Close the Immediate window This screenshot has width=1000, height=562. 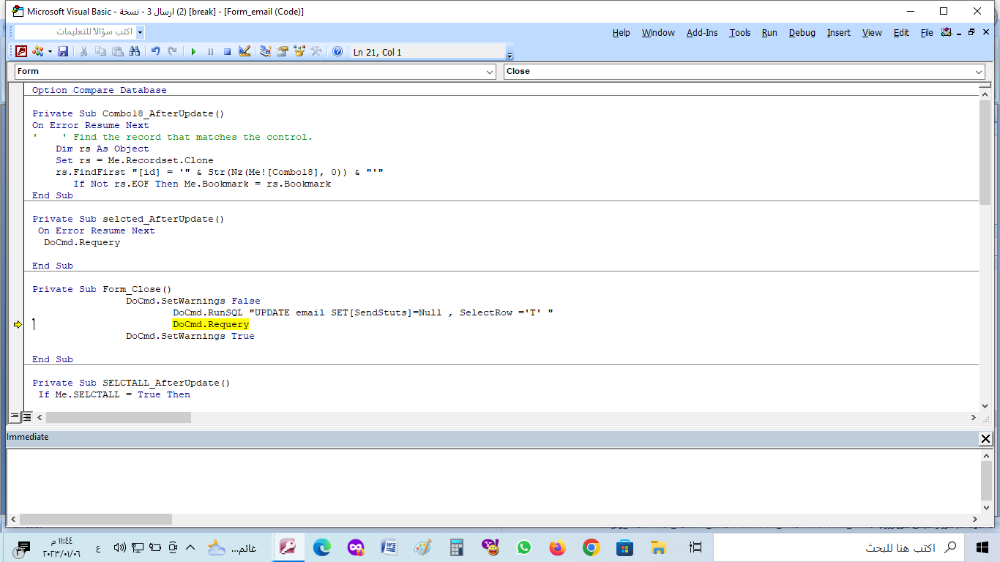(985, 438)
